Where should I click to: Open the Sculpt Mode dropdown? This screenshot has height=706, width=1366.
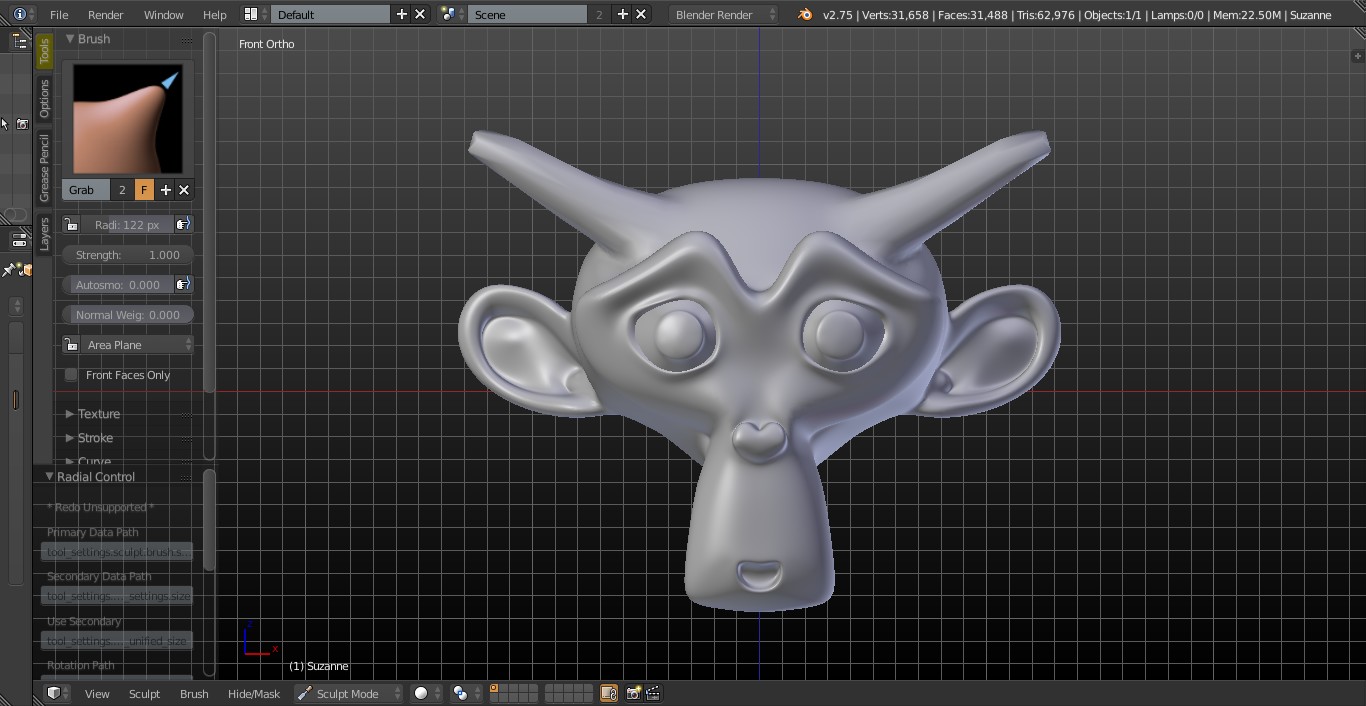click(x=348, y=693)
